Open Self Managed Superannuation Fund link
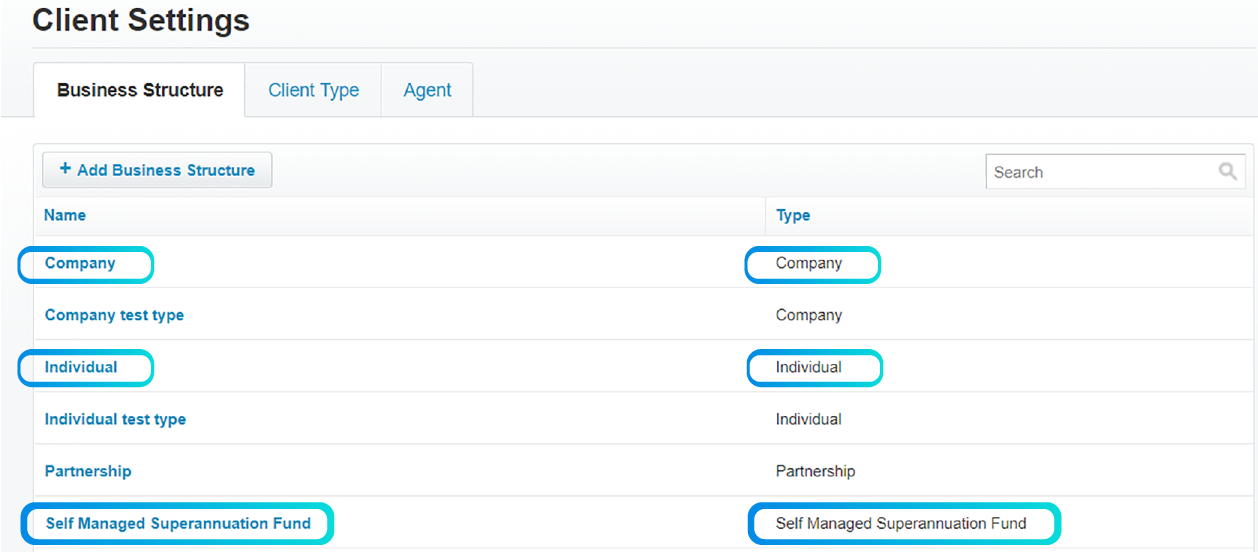This screenshot has width=1258, height=553. pyautogui.click(x=178, y=523)
